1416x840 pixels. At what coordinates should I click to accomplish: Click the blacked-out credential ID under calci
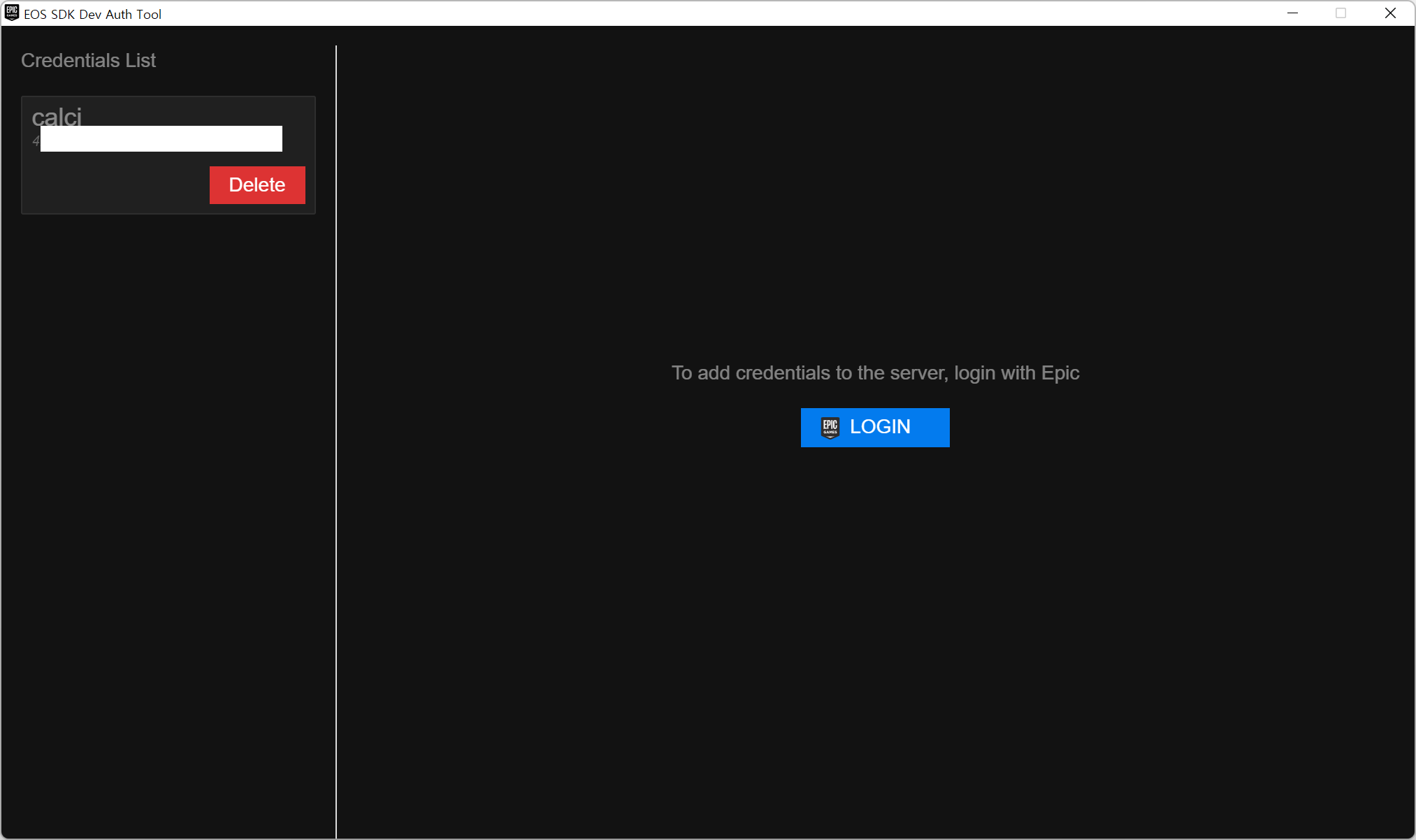(161, 139)
